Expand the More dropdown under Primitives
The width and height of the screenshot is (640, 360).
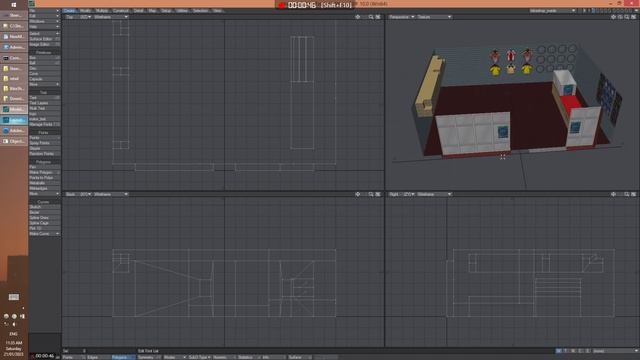click(x=44, y=84)
